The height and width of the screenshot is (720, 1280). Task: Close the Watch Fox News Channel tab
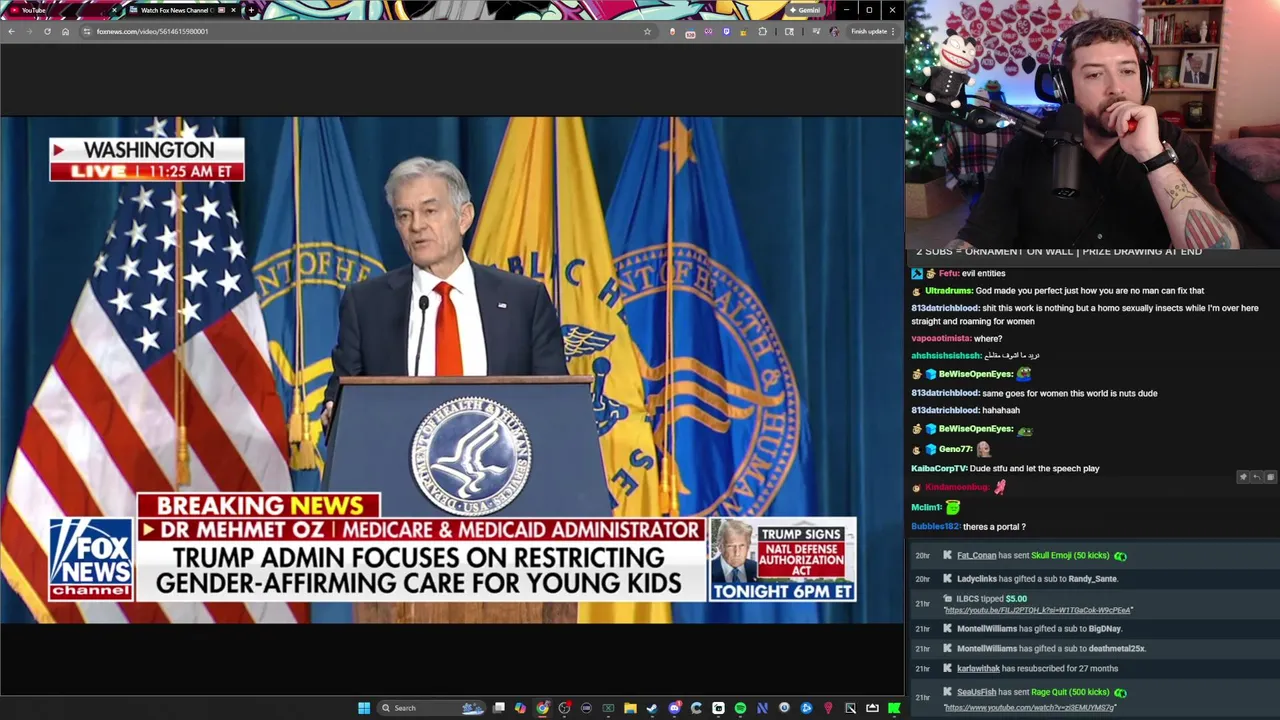233,10
